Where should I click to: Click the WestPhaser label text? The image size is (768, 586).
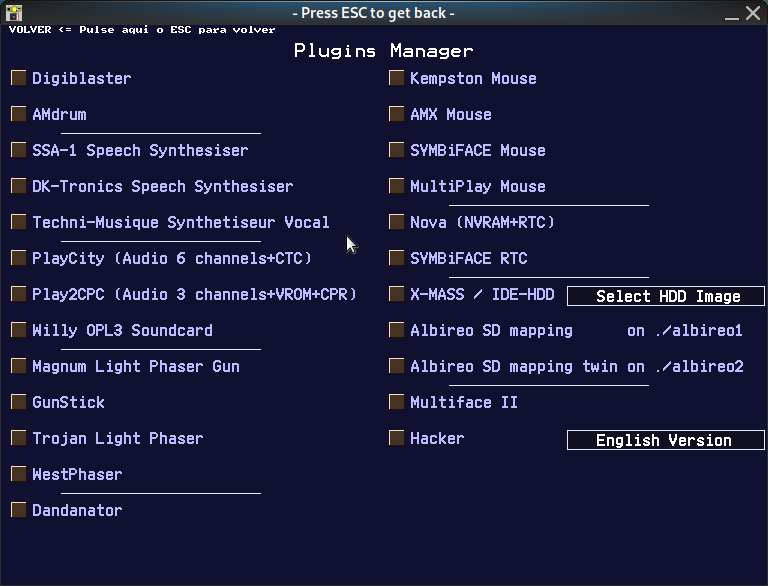coord(77,474)
